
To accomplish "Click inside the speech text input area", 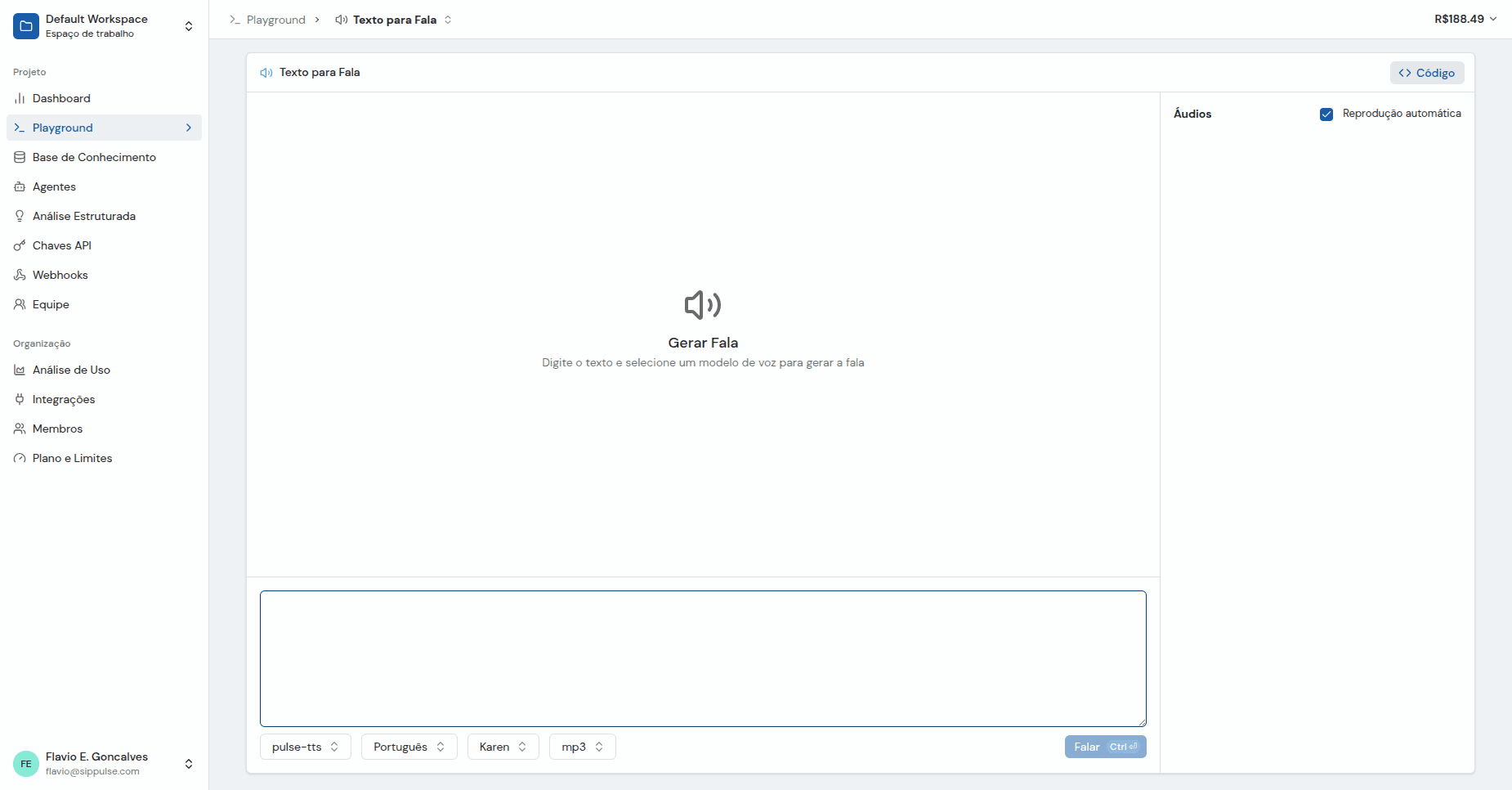I will [x=703, y=658].
